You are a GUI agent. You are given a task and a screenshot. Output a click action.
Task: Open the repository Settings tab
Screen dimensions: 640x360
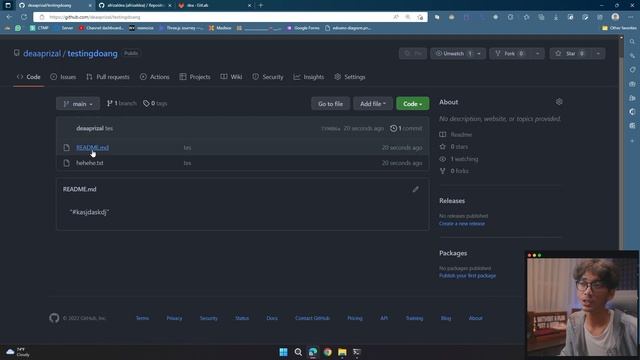coord(350,77)
